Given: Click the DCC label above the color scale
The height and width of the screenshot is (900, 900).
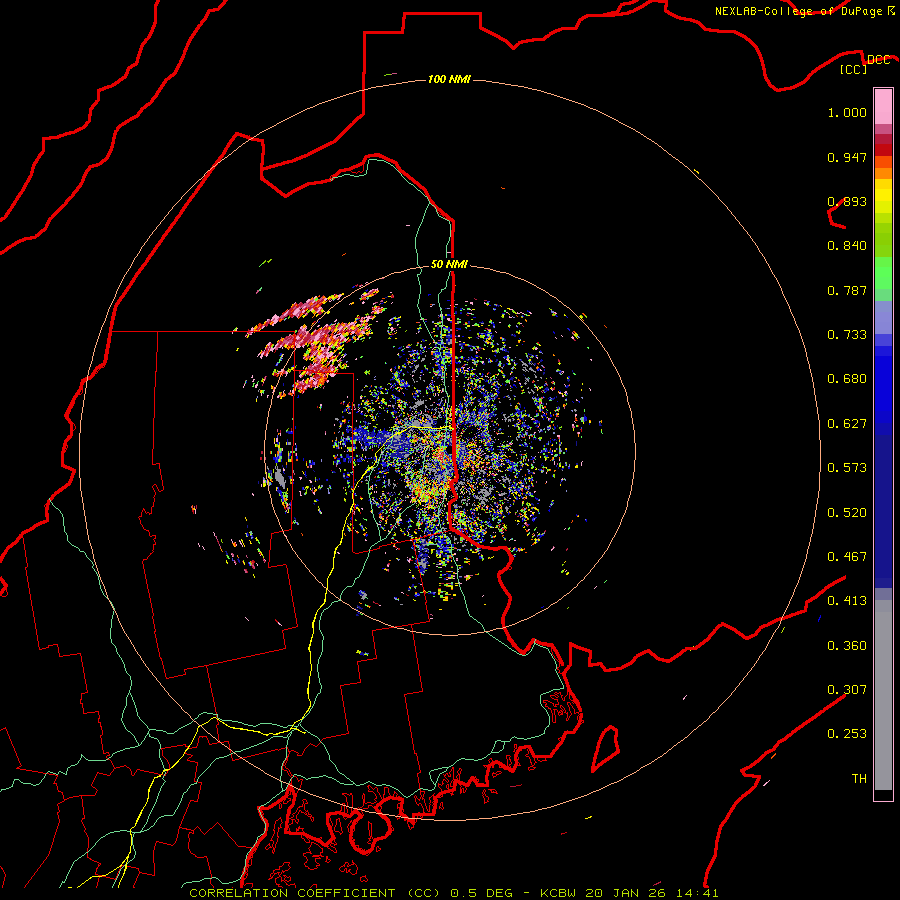Looking at the screenshot, I should pyautogui.click(x=878, y=60).
